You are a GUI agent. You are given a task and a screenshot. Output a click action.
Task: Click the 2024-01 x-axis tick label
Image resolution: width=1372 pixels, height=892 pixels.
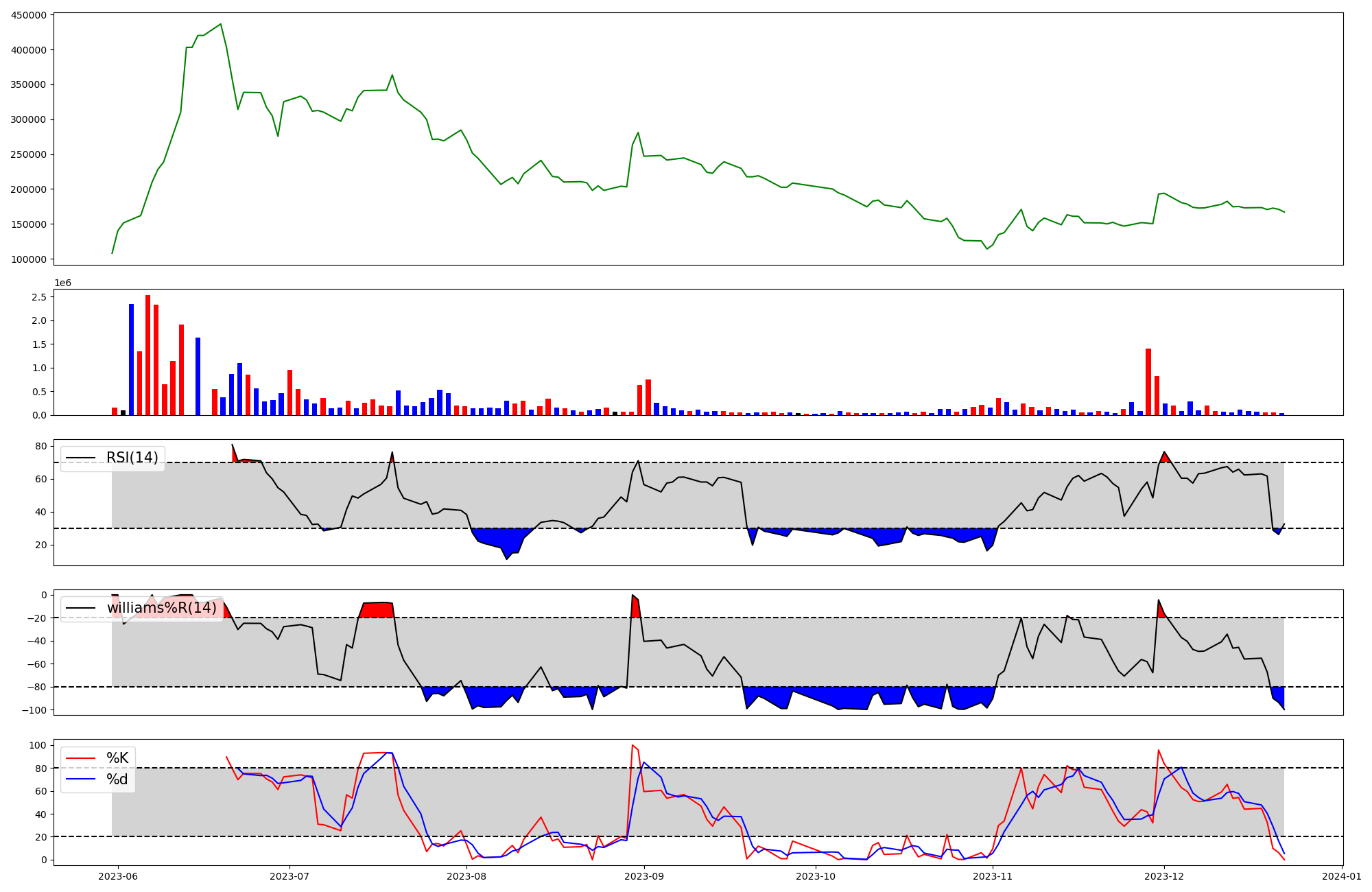click(x=1341, y=876)
